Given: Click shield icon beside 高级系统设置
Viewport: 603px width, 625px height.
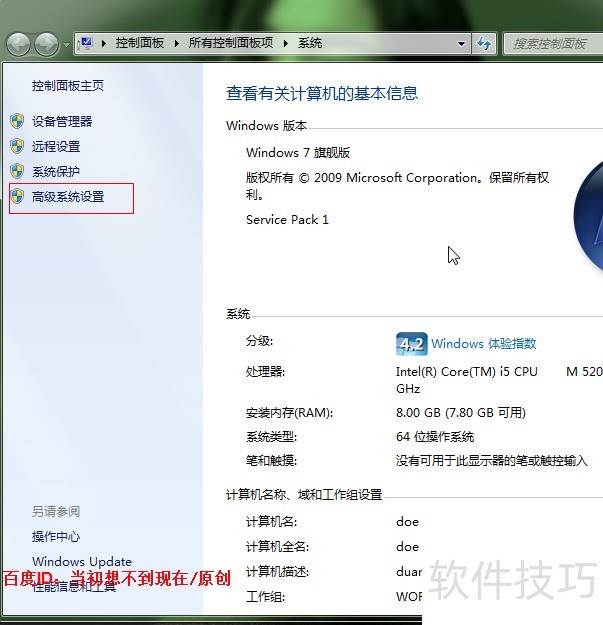Looking at the screenshot, I should (17, 196).
